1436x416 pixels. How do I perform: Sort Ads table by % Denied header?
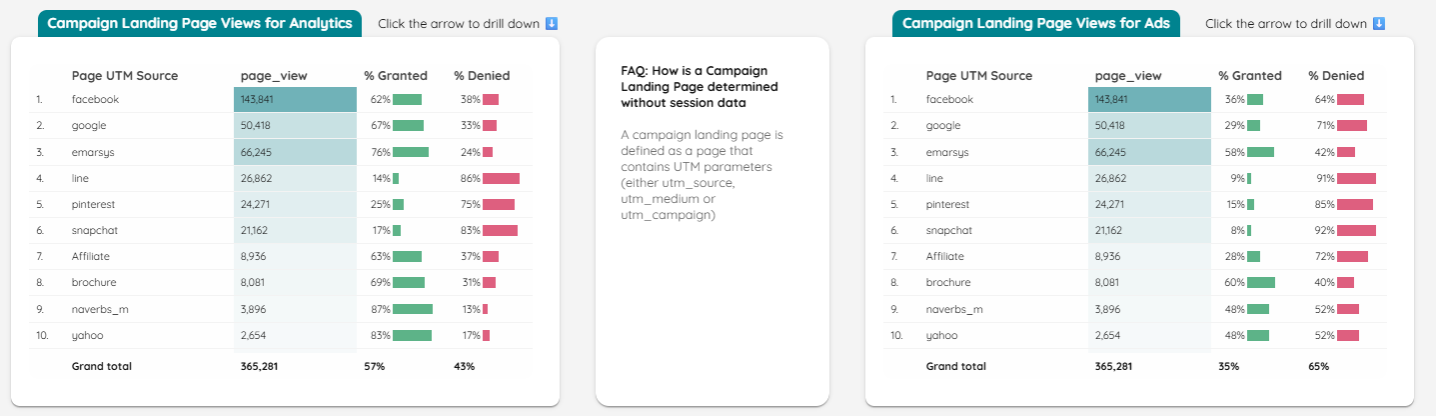tap(1336, 75)
